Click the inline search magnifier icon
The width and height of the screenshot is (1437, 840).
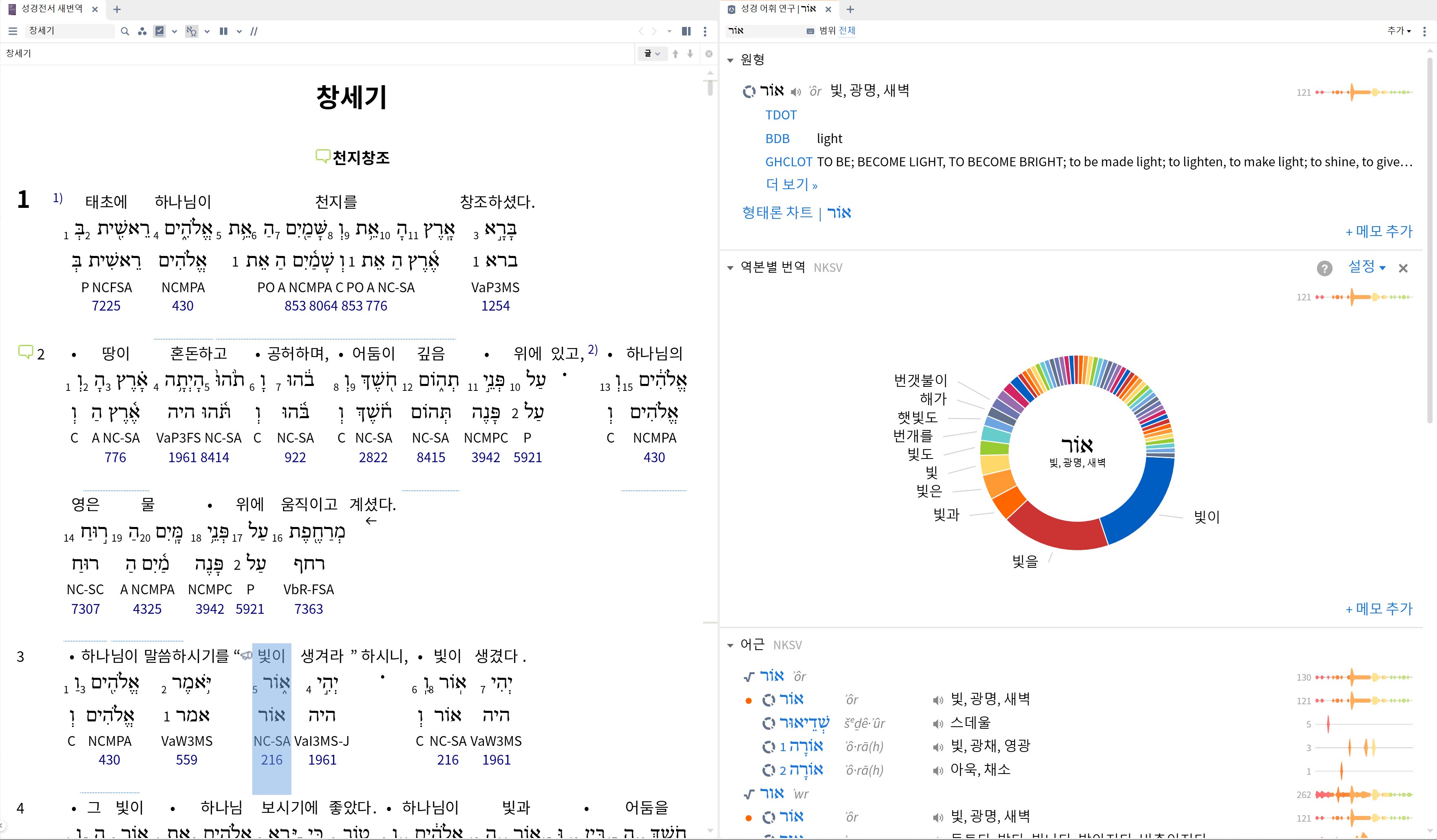tap(125, 31)
